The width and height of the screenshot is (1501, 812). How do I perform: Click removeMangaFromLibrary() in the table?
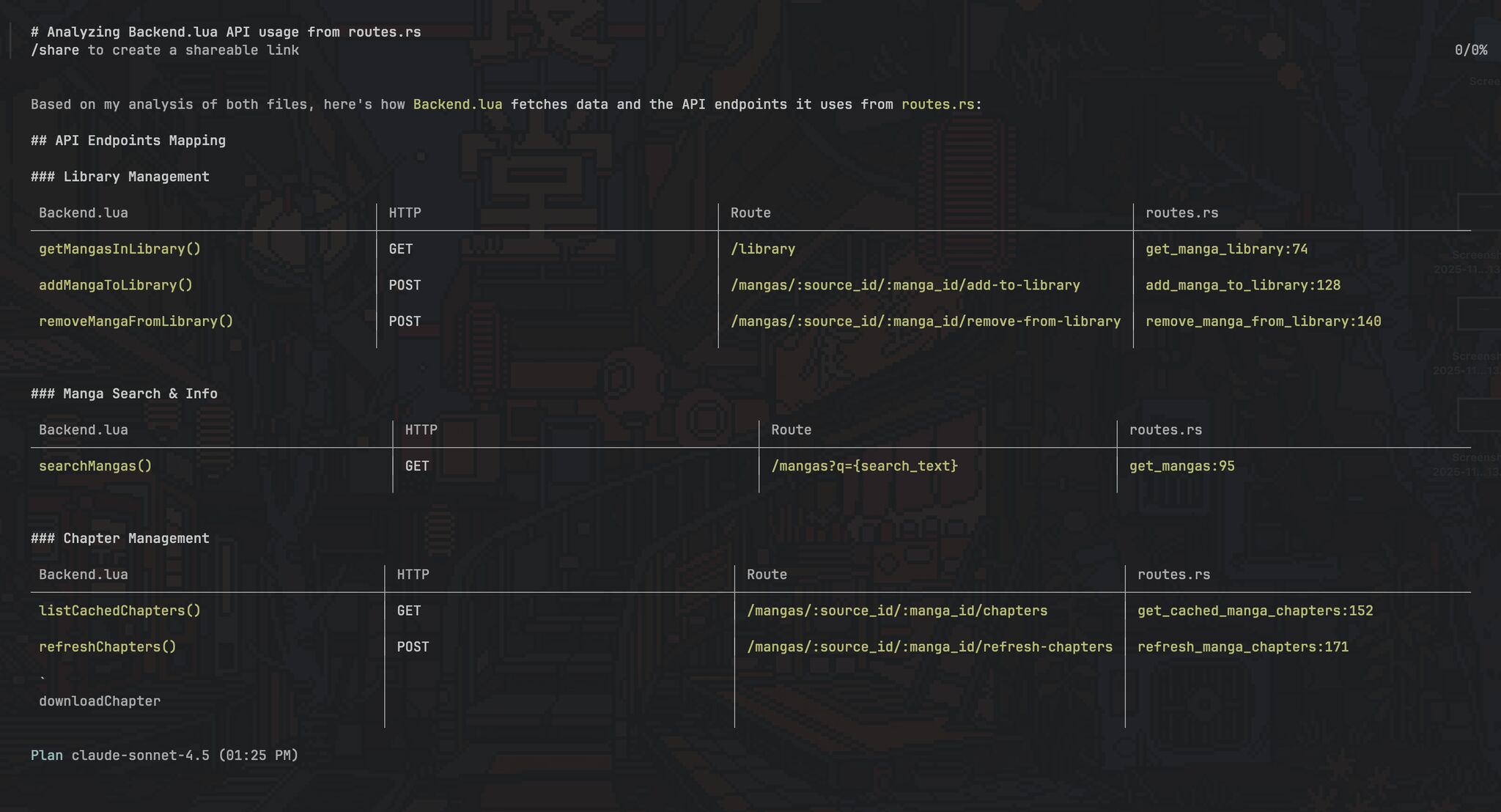tap(136, 321)
